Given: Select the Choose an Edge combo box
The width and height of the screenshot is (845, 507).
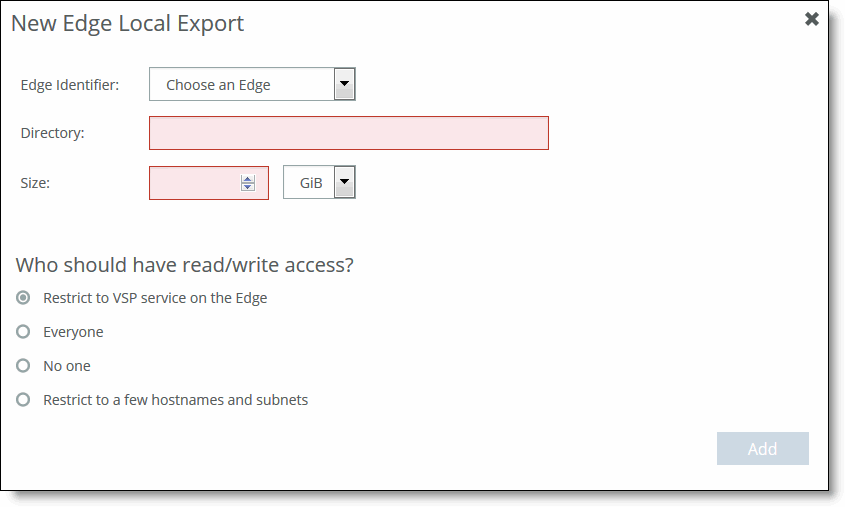Looking at the screenshot, I should coord(252,84).
